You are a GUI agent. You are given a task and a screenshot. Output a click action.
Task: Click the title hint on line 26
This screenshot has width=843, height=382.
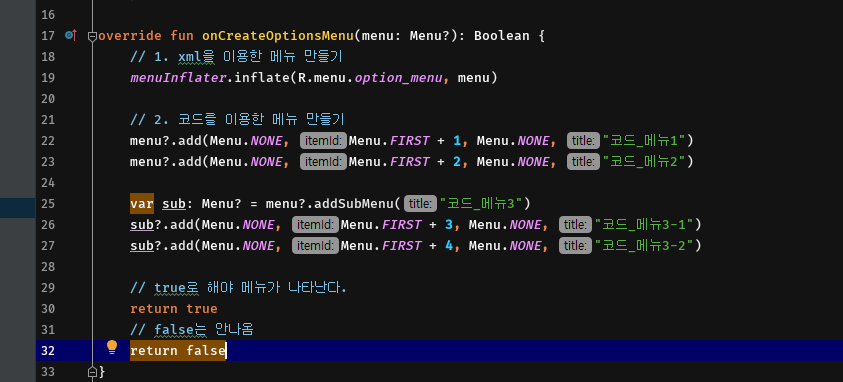(575, 225)
